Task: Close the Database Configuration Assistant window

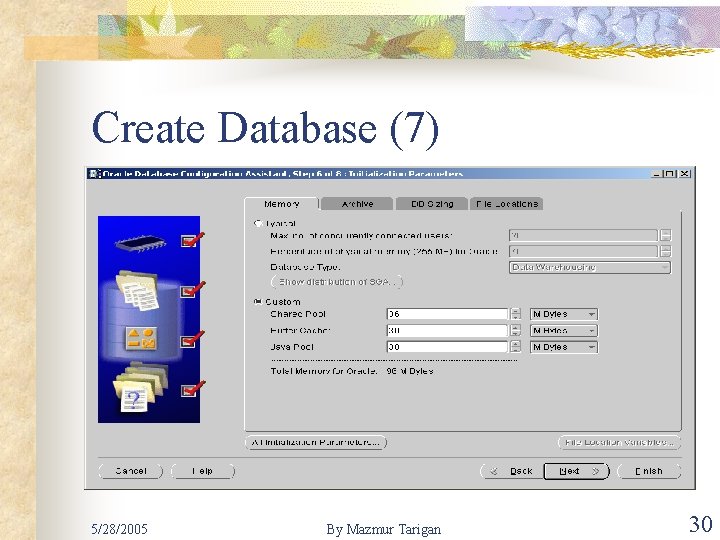Action: pos(685,174)
